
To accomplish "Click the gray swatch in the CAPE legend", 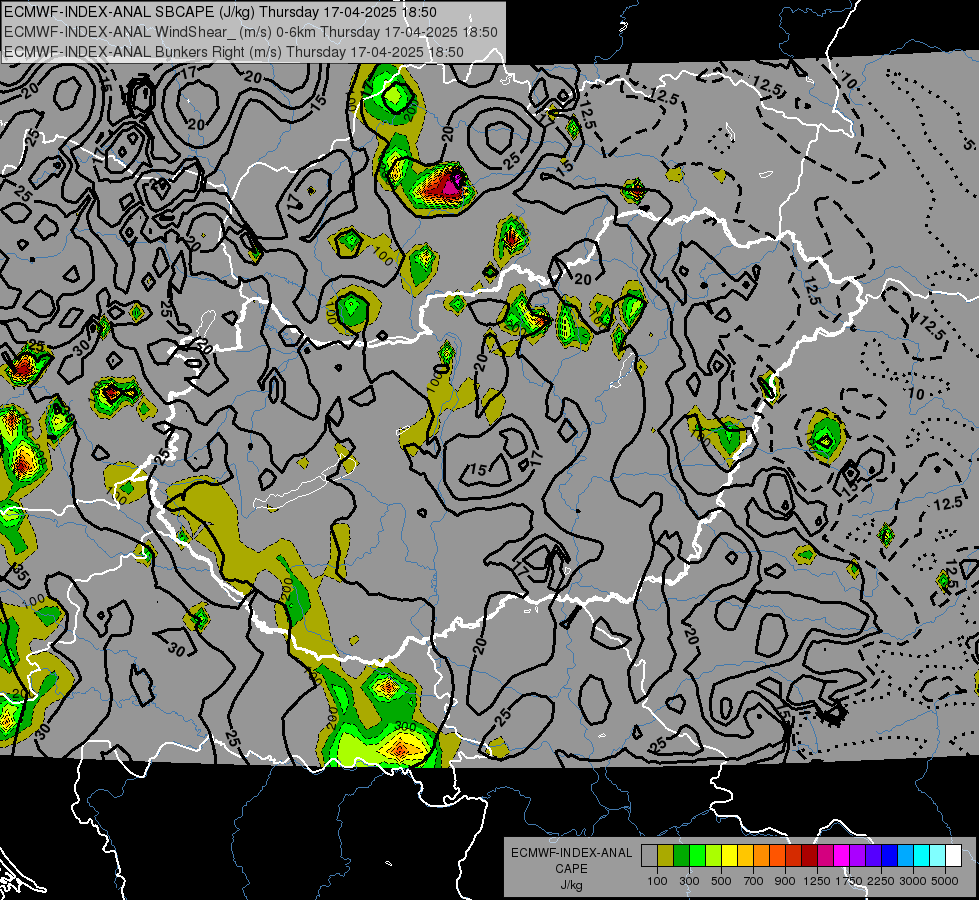I will pyautogui.click(x=649, y=856).
